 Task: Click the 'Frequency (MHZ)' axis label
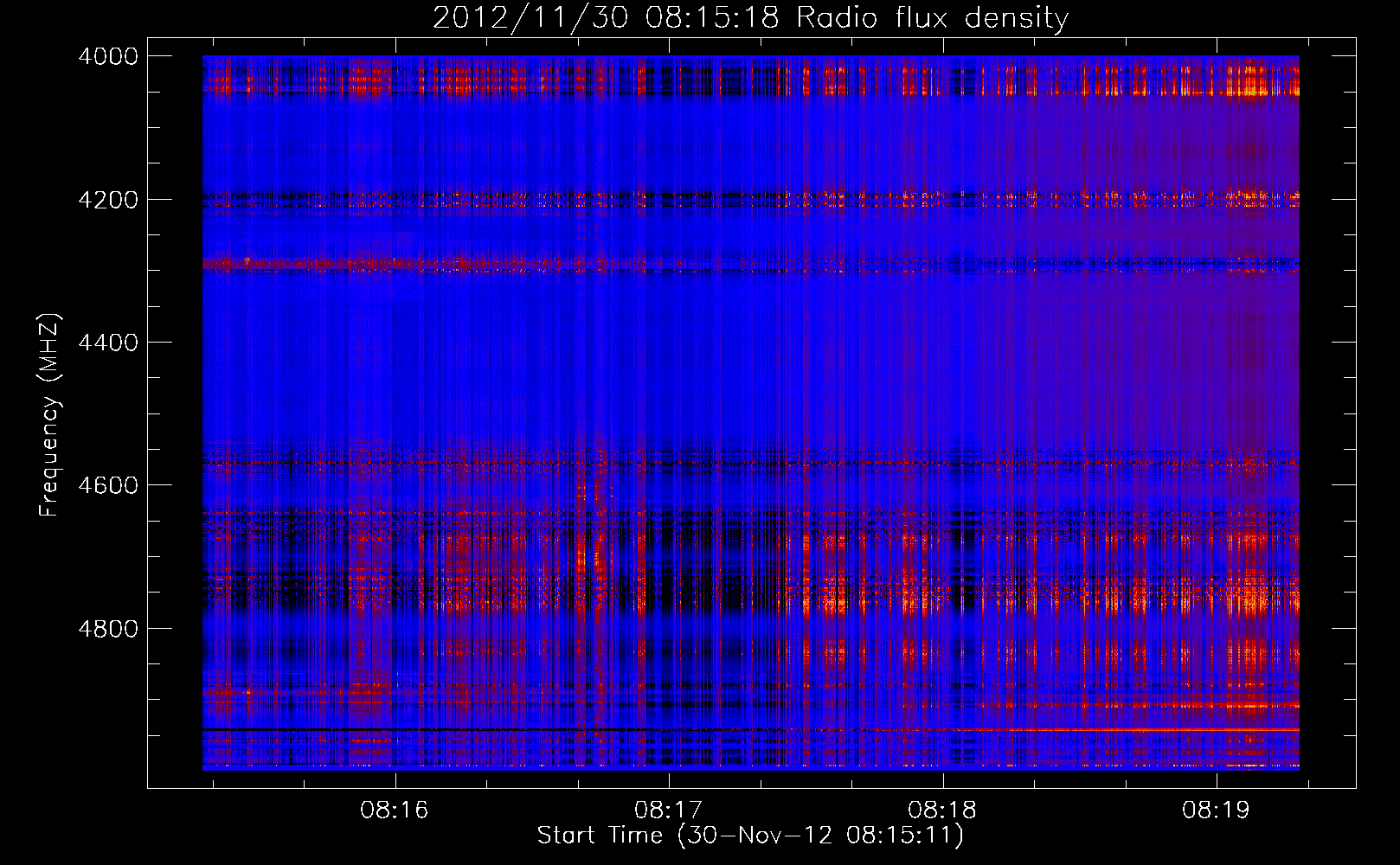click(49, 415)
